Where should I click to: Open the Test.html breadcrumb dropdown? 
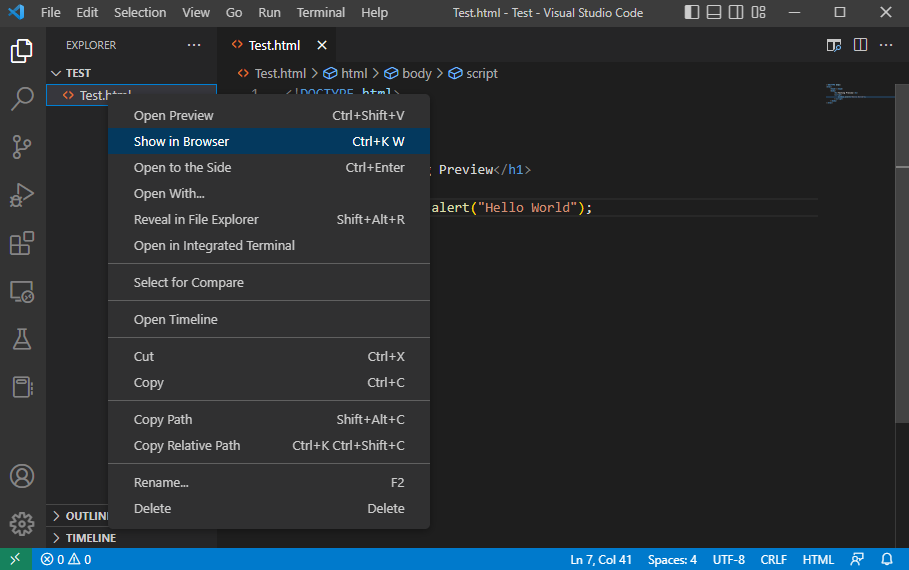coord(272,74)
